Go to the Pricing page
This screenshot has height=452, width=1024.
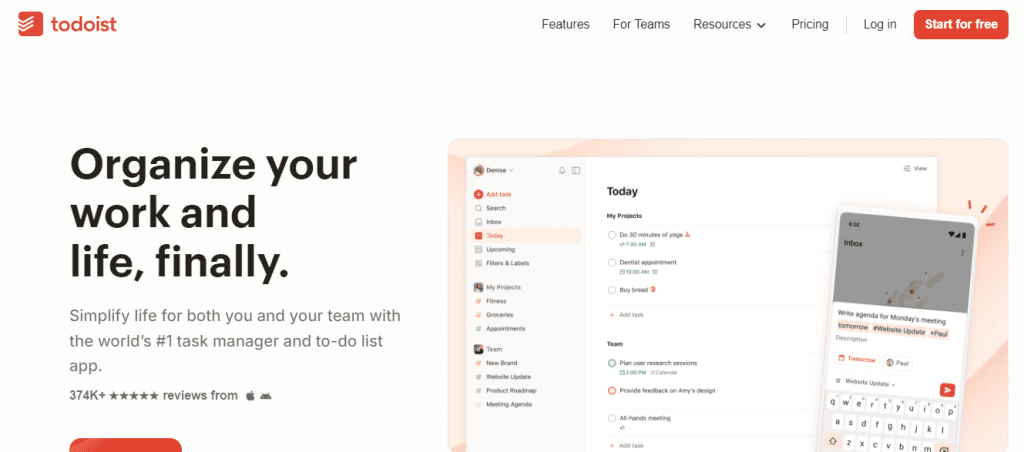pyautogui.click(x=809, y=24)
